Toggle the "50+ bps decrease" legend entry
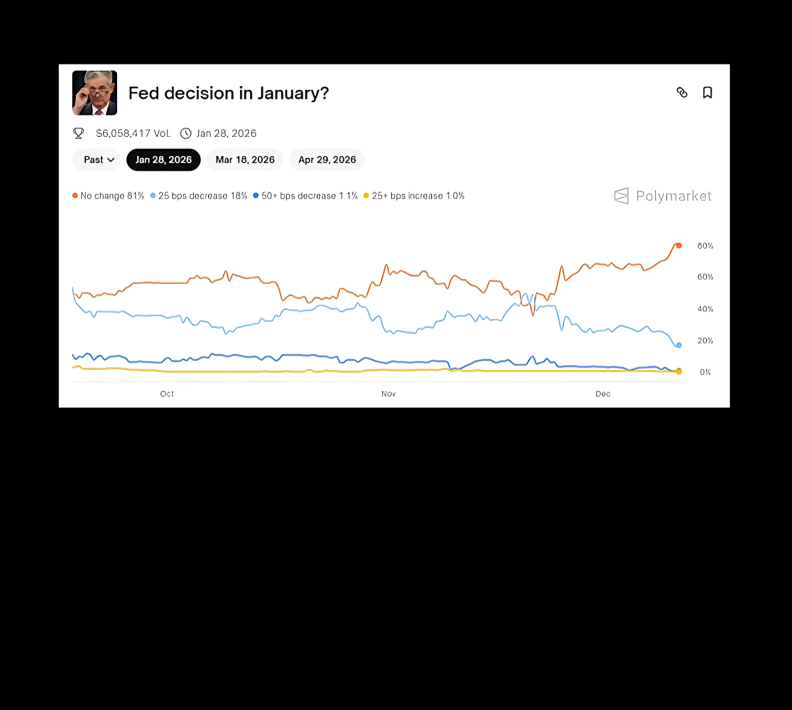The height and width of the screenshot is (710, 792). (x=305, y=196)
